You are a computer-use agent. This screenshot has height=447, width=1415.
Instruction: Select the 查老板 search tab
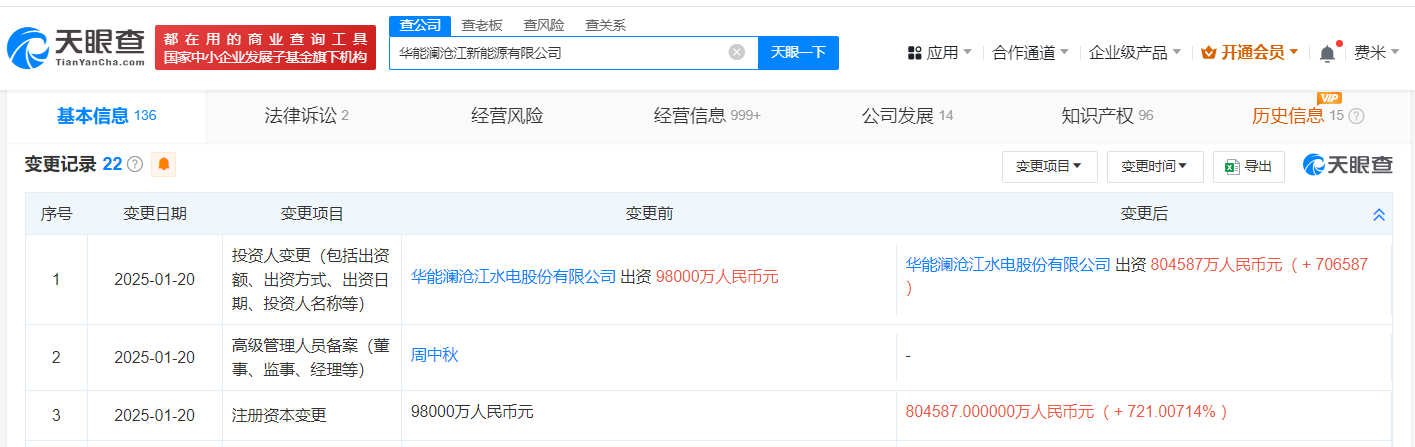point(481,25)
